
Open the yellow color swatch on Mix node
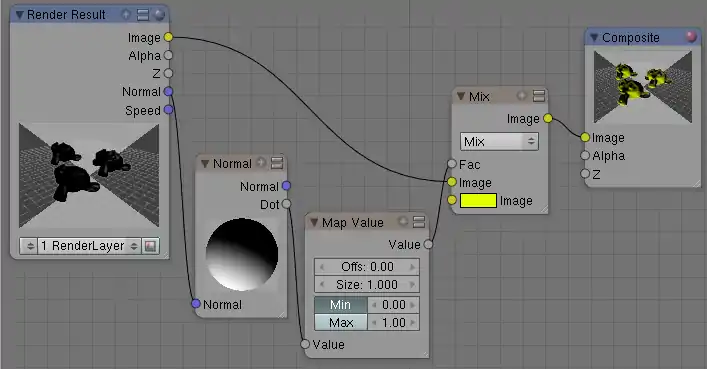[x=478, y=201]
